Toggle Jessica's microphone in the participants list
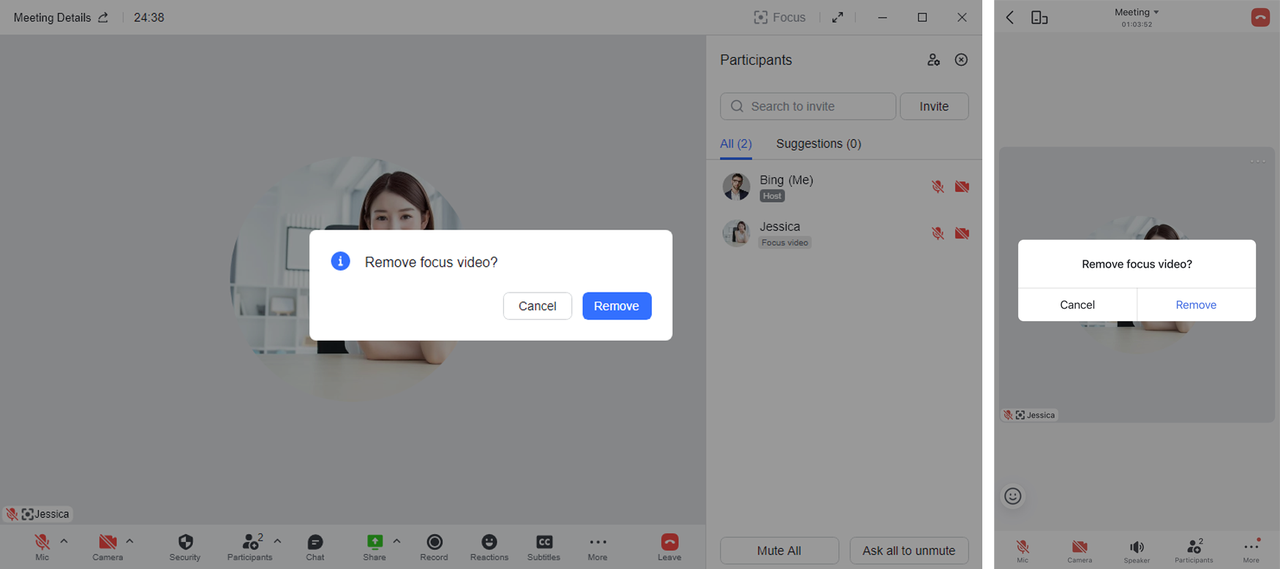Viewport: 1280px width, 569px height. [938, 233]
